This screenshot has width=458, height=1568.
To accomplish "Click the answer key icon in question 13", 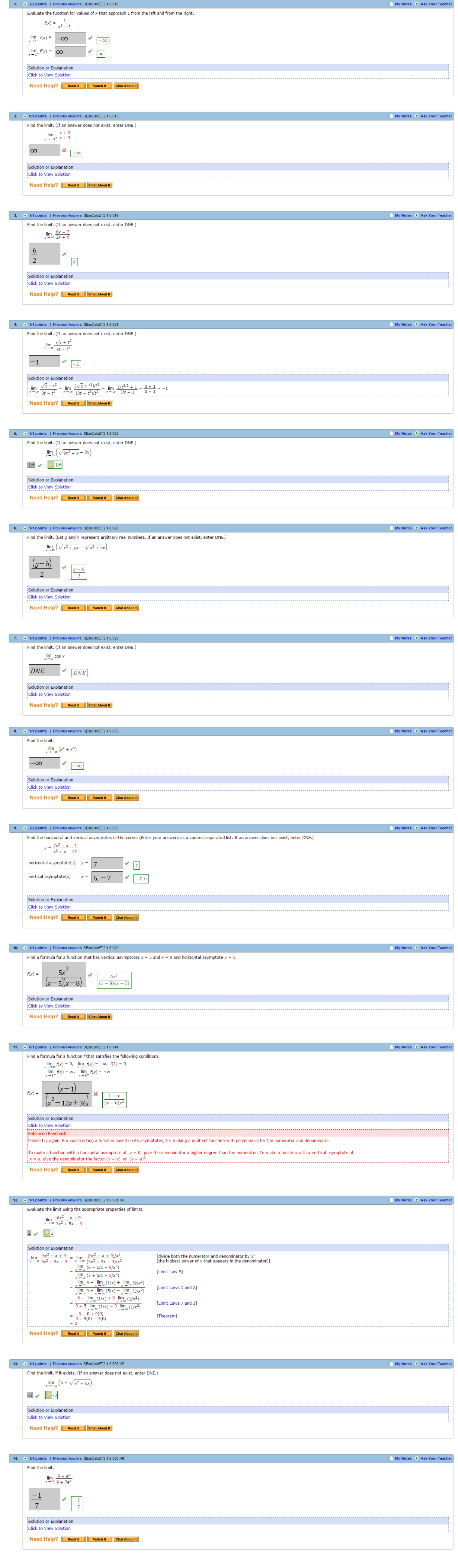I will point(49,1394).
